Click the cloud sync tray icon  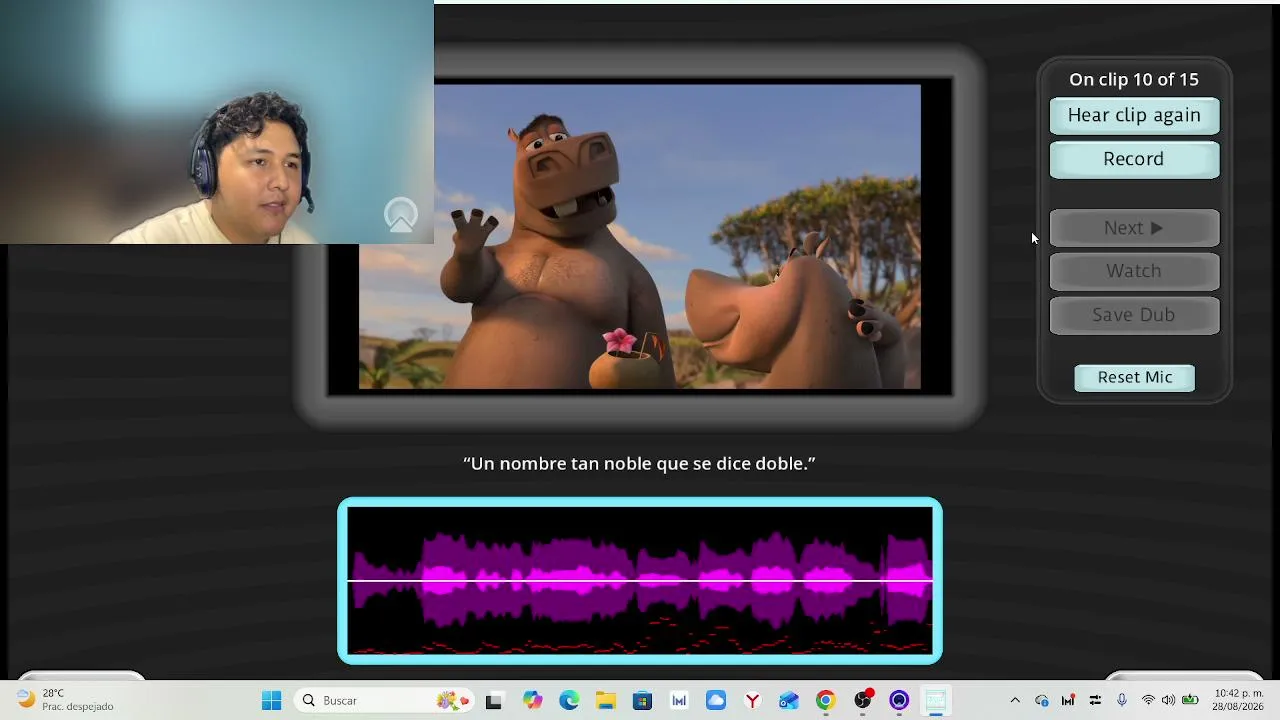[x=1042, y=701]
